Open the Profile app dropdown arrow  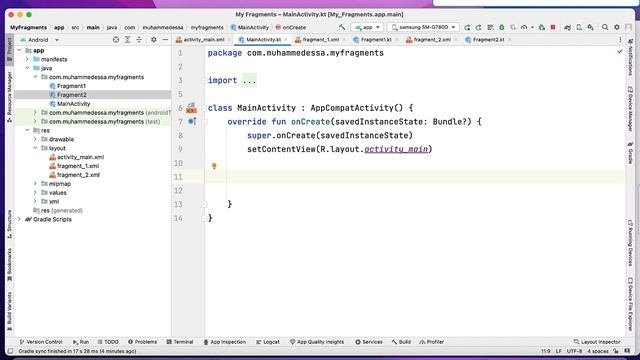[x=532, y=27]
